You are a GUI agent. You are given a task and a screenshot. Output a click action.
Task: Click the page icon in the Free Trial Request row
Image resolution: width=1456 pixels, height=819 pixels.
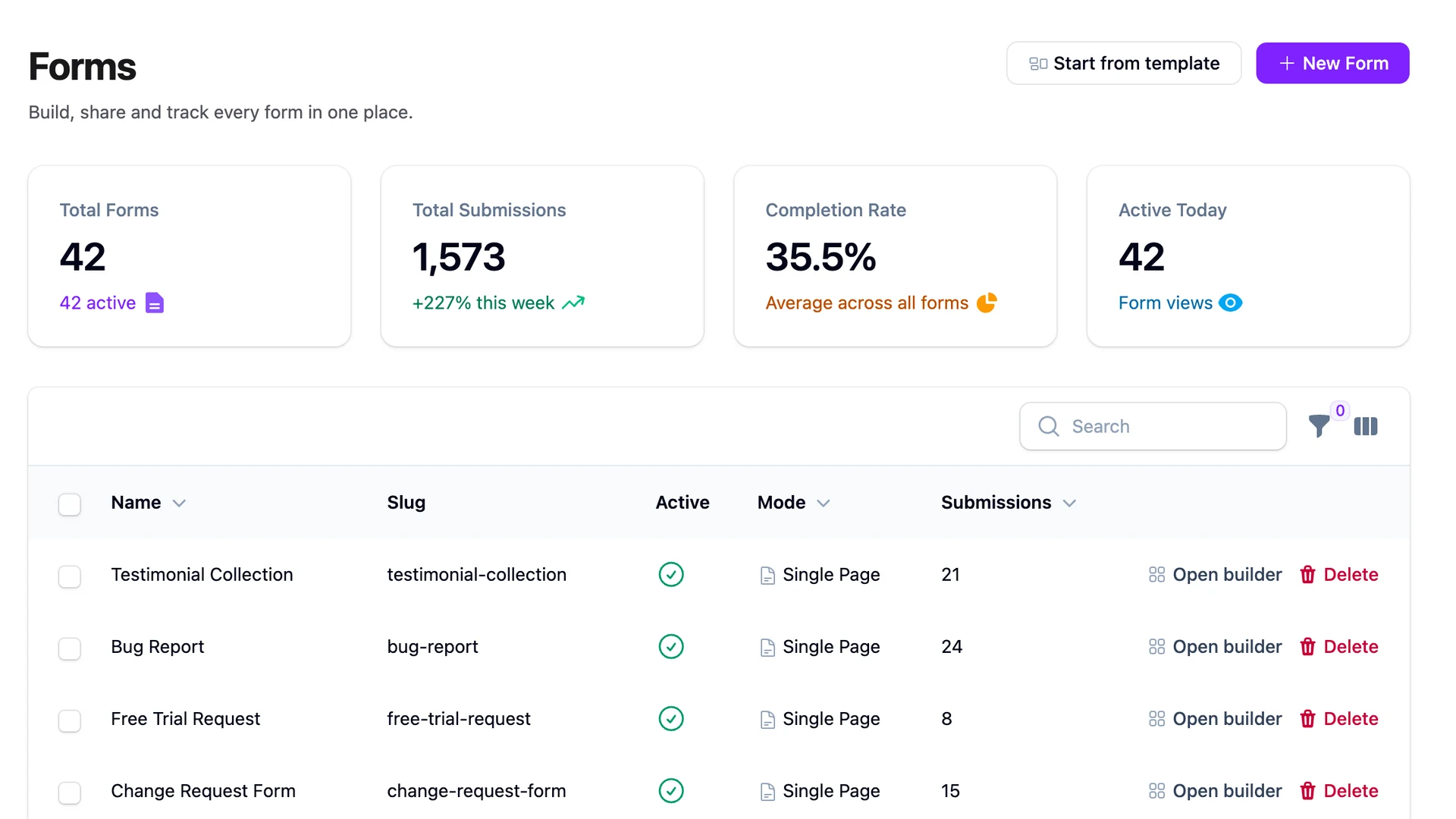click(767, 720)
